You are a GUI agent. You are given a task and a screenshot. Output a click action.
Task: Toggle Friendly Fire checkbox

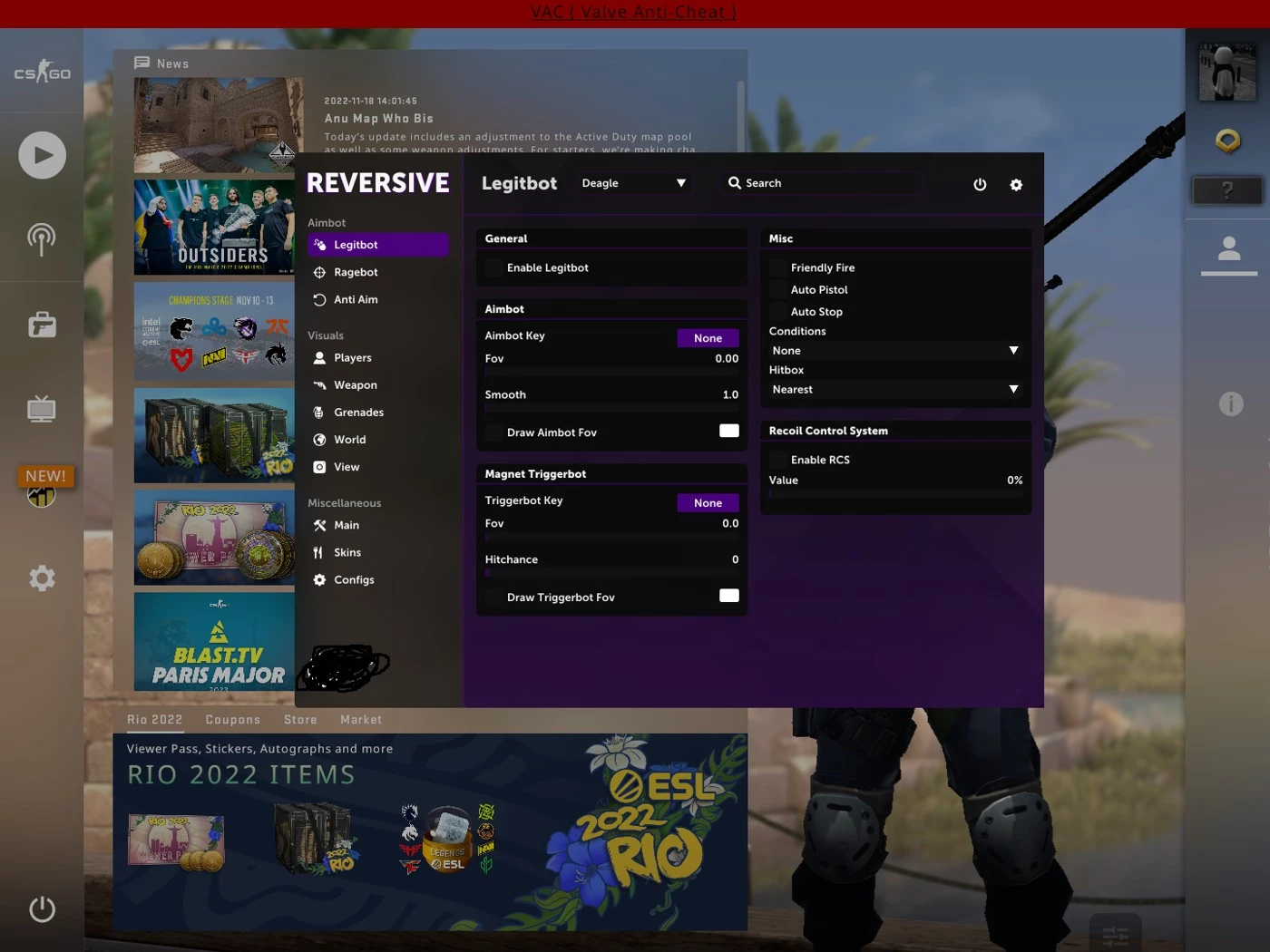[777, 267]
